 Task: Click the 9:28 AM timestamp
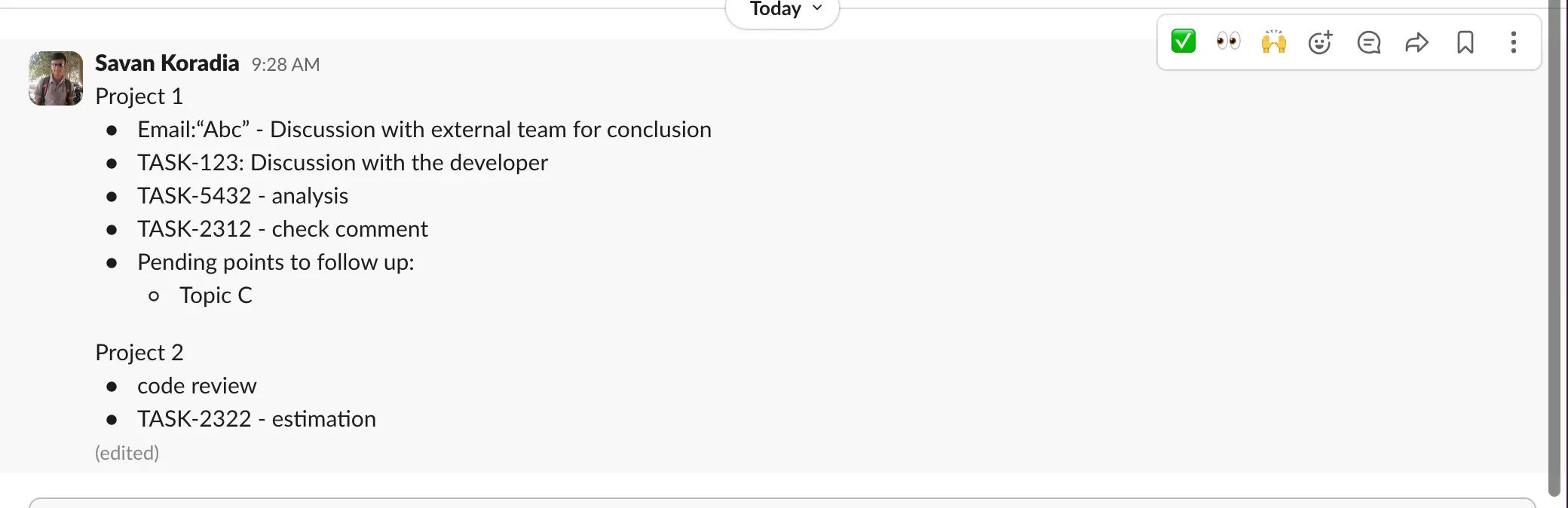pyautogui.click(x=285, y=65)
